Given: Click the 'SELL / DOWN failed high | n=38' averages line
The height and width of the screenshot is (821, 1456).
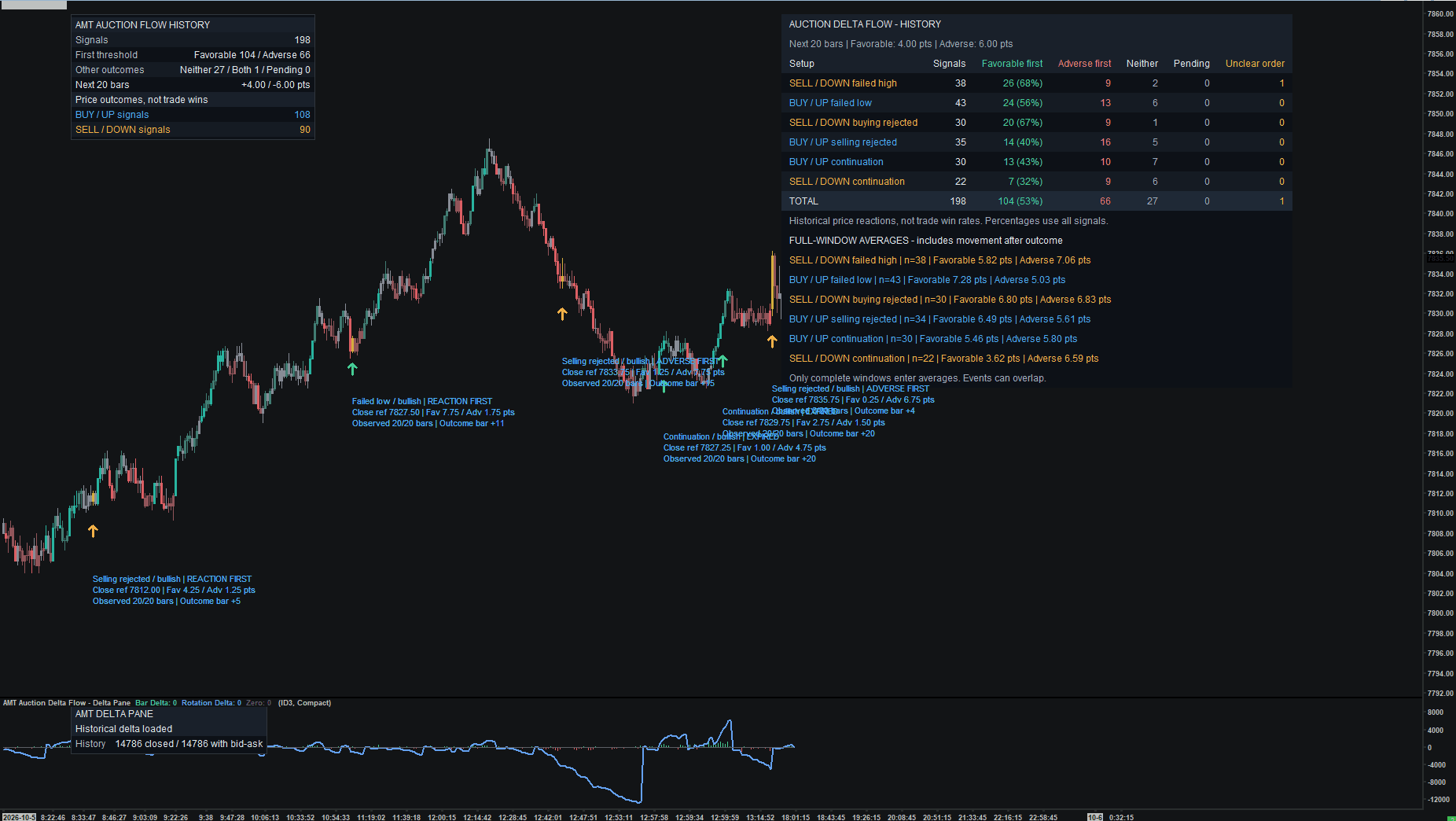Looking at the screenshot, I should click(939, 260).
